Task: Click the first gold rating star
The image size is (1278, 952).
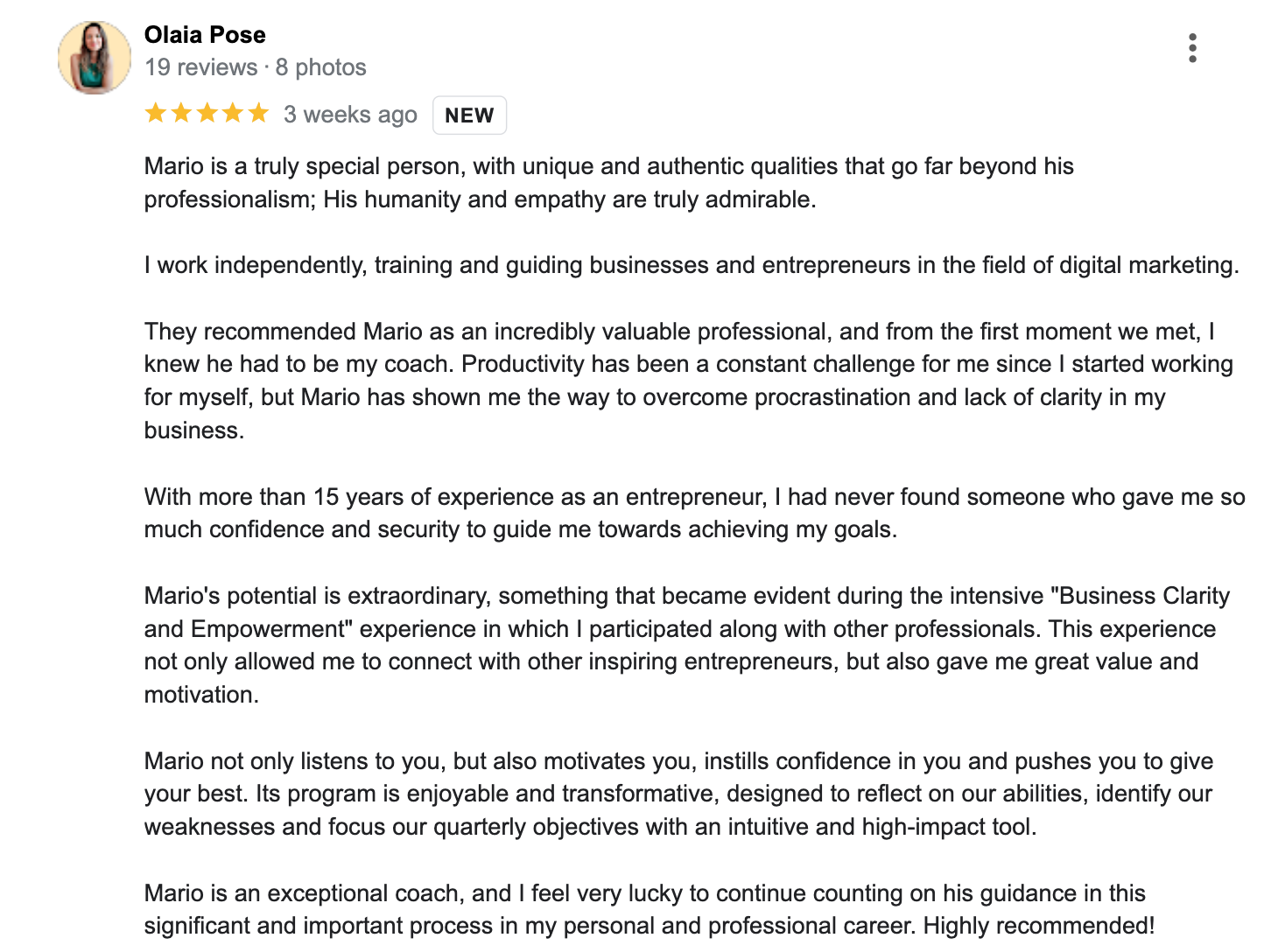Action: (x=156, y=113)
